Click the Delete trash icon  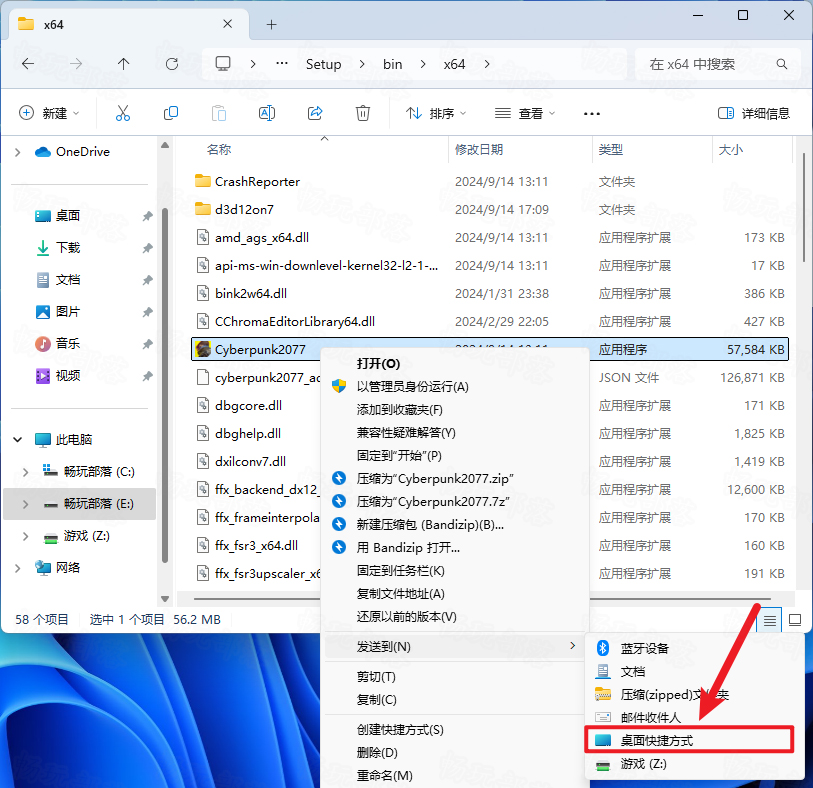pyautogui.click(x=362, y=113)
